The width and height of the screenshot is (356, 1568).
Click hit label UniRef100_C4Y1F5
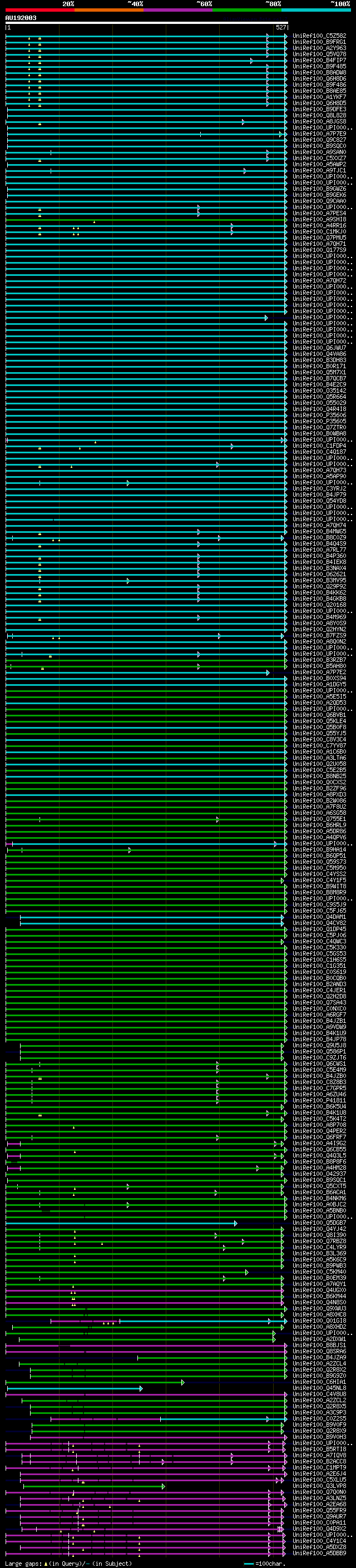point(319,880)
